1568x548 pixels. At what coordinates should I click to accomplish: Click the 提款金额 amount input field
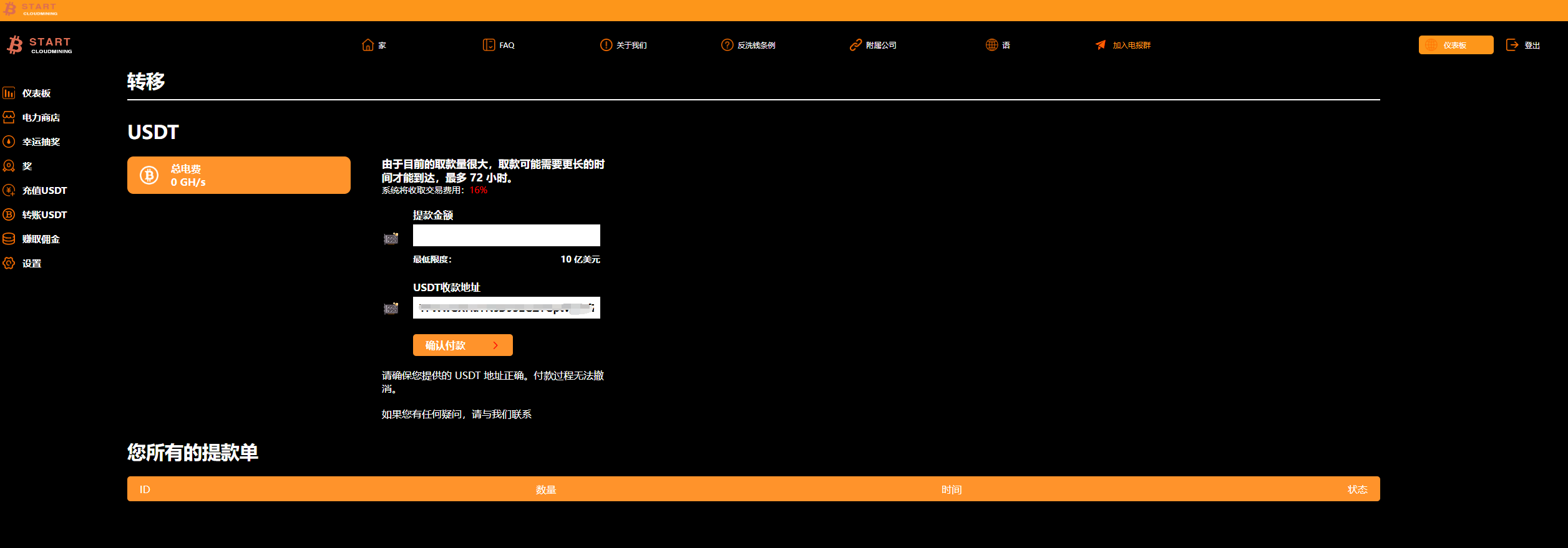506,236
